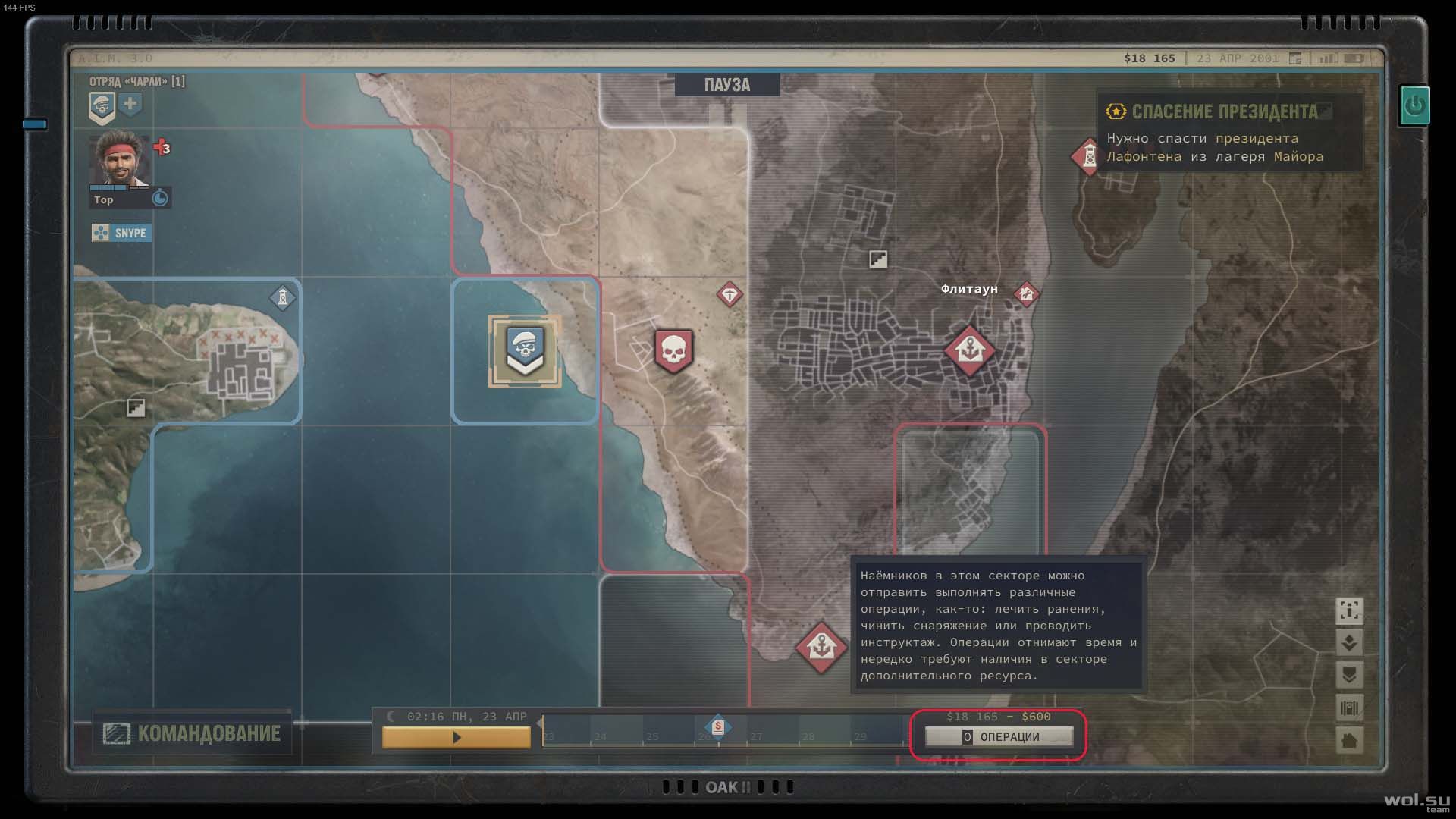The width and height of the screenshot is (1456, 819).
Task: Click the stairs icon above Флитаун
Action: point(878,259)
